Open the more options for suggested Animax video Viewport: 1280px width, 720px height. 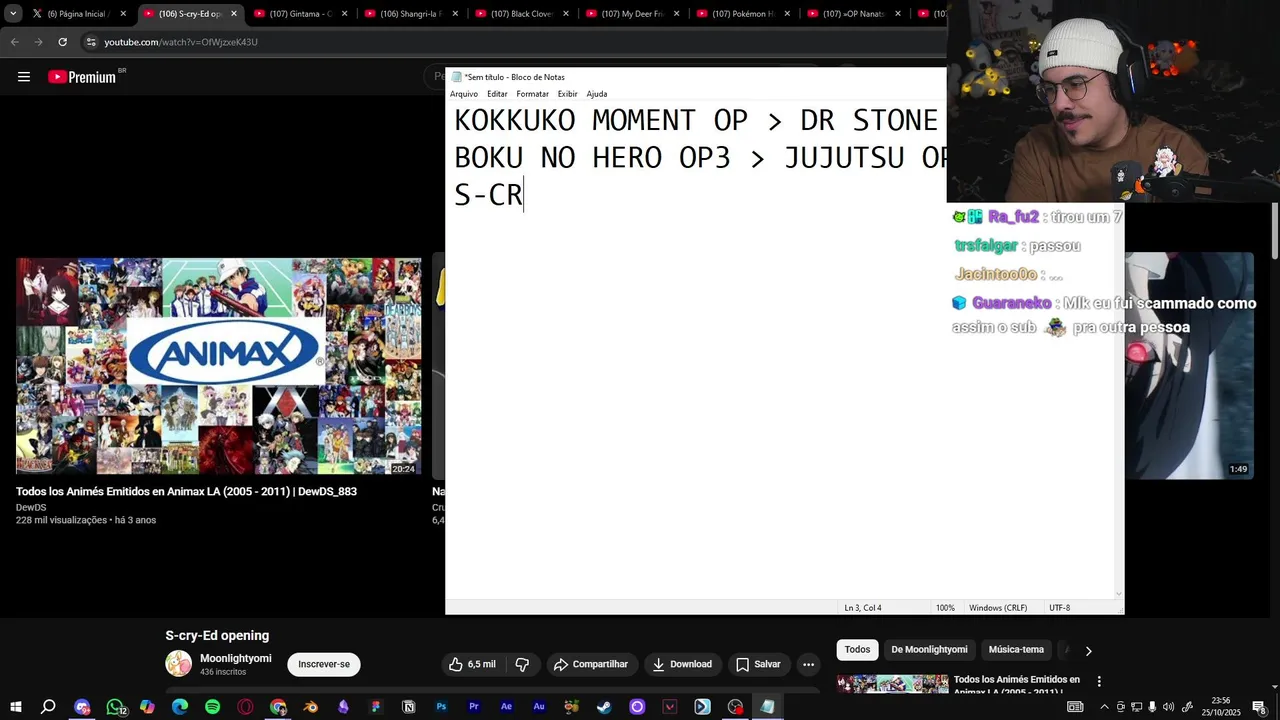click(x=1099, y=681)
